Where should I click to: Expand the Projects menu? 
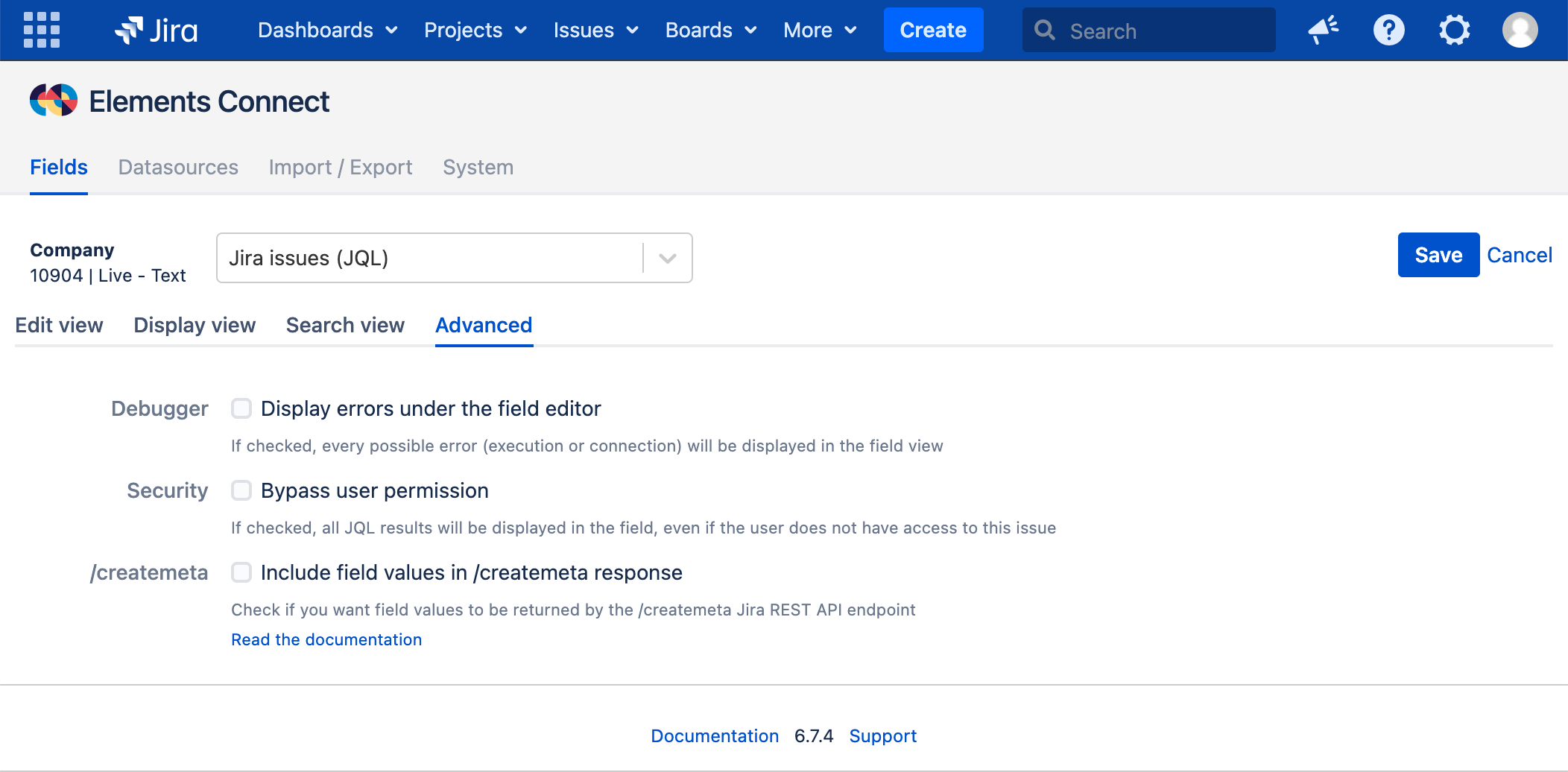tap(475, 30)
